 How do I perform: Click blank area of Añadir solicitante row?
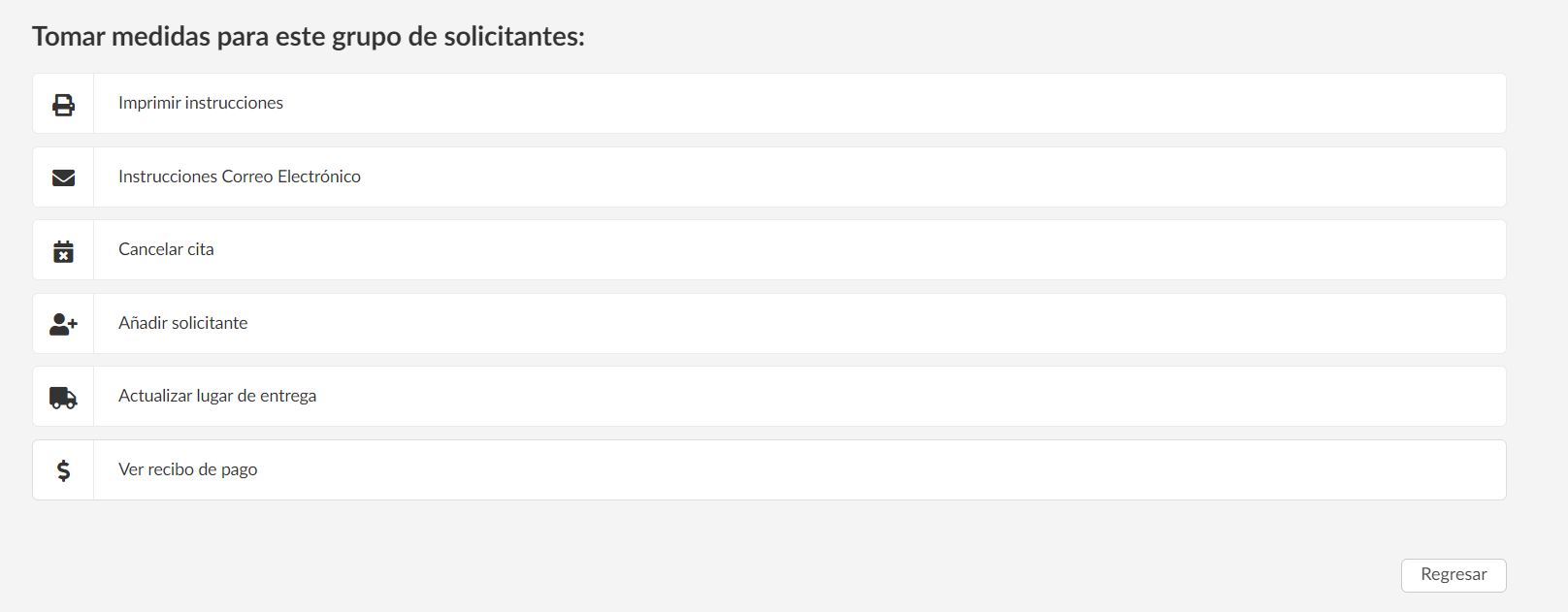point(873,324)
